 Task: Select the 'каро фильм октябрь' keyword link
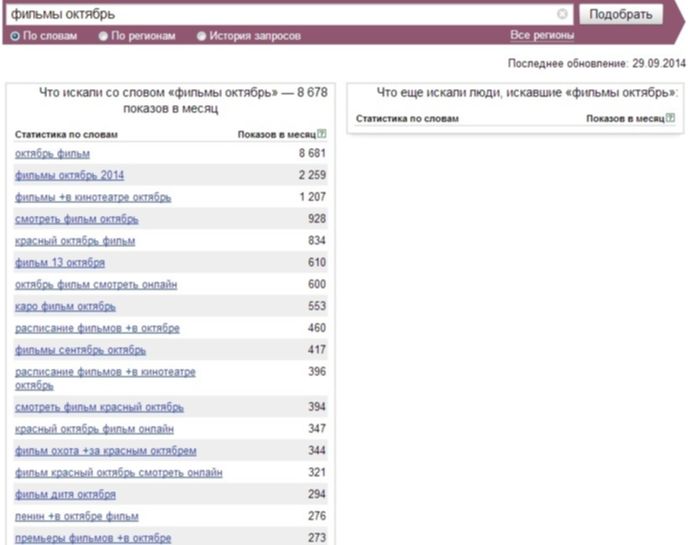tap(65, 307)
